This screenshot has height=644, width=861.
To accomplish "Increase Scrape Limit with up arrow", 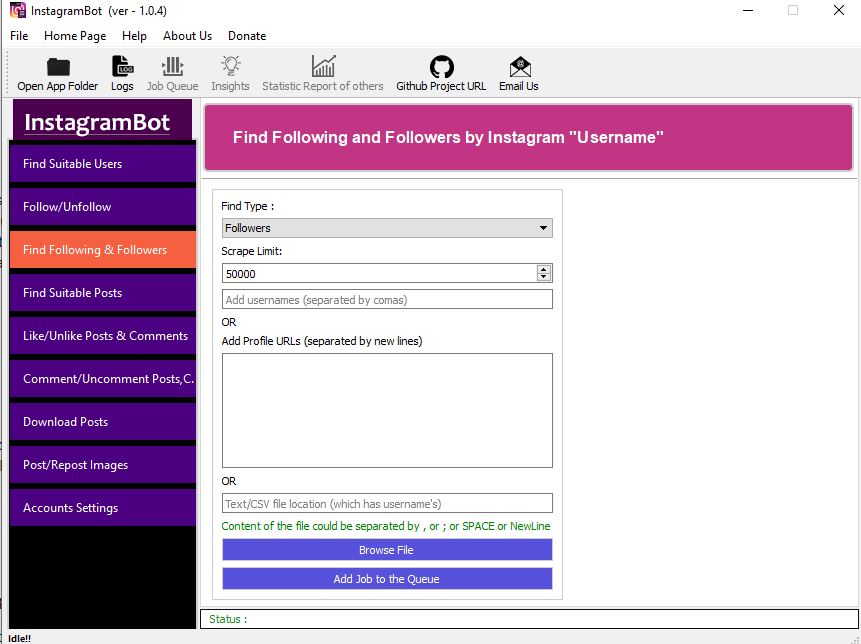I will pos(544,269).
